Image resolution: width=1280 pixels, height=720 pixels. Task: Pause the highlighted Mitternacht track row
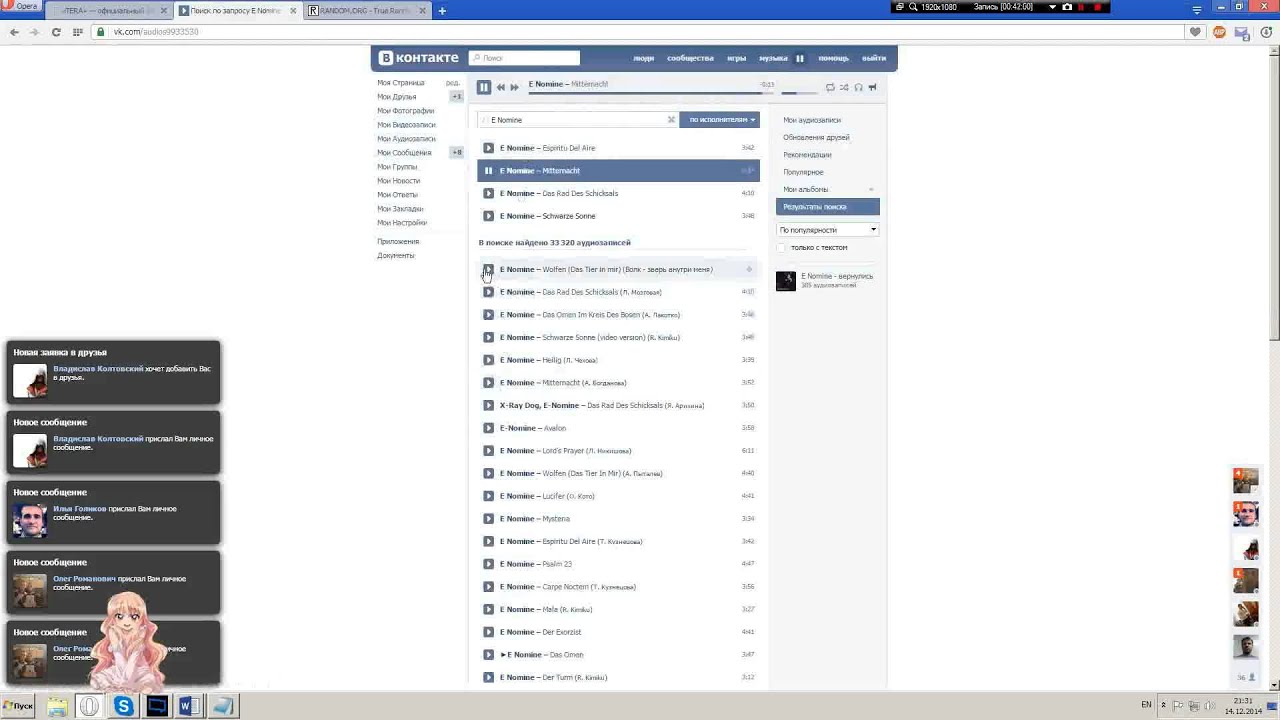tap(488, 171)
